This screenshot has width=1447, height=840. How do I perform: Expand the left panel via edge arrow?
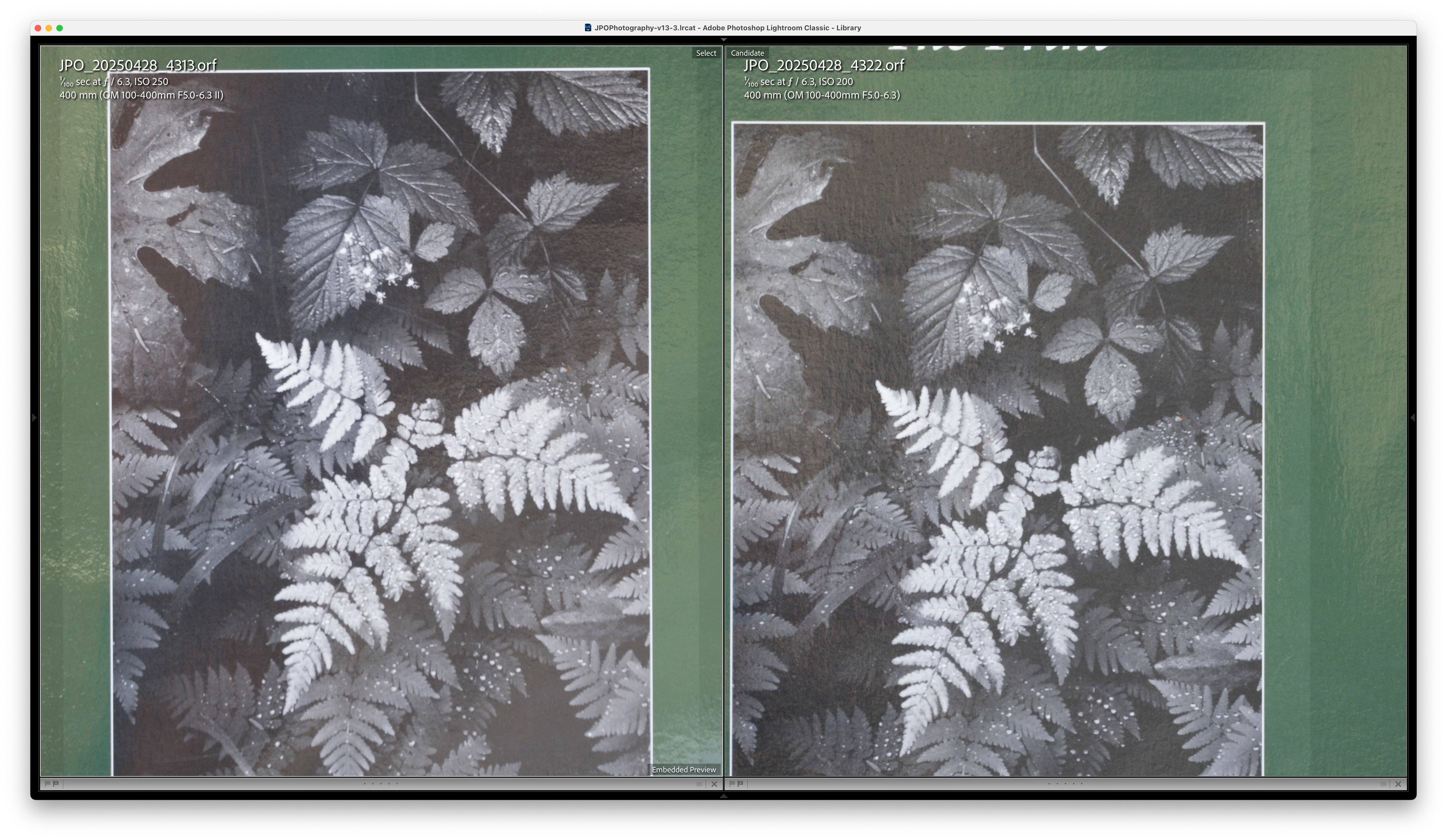(34, 418)
